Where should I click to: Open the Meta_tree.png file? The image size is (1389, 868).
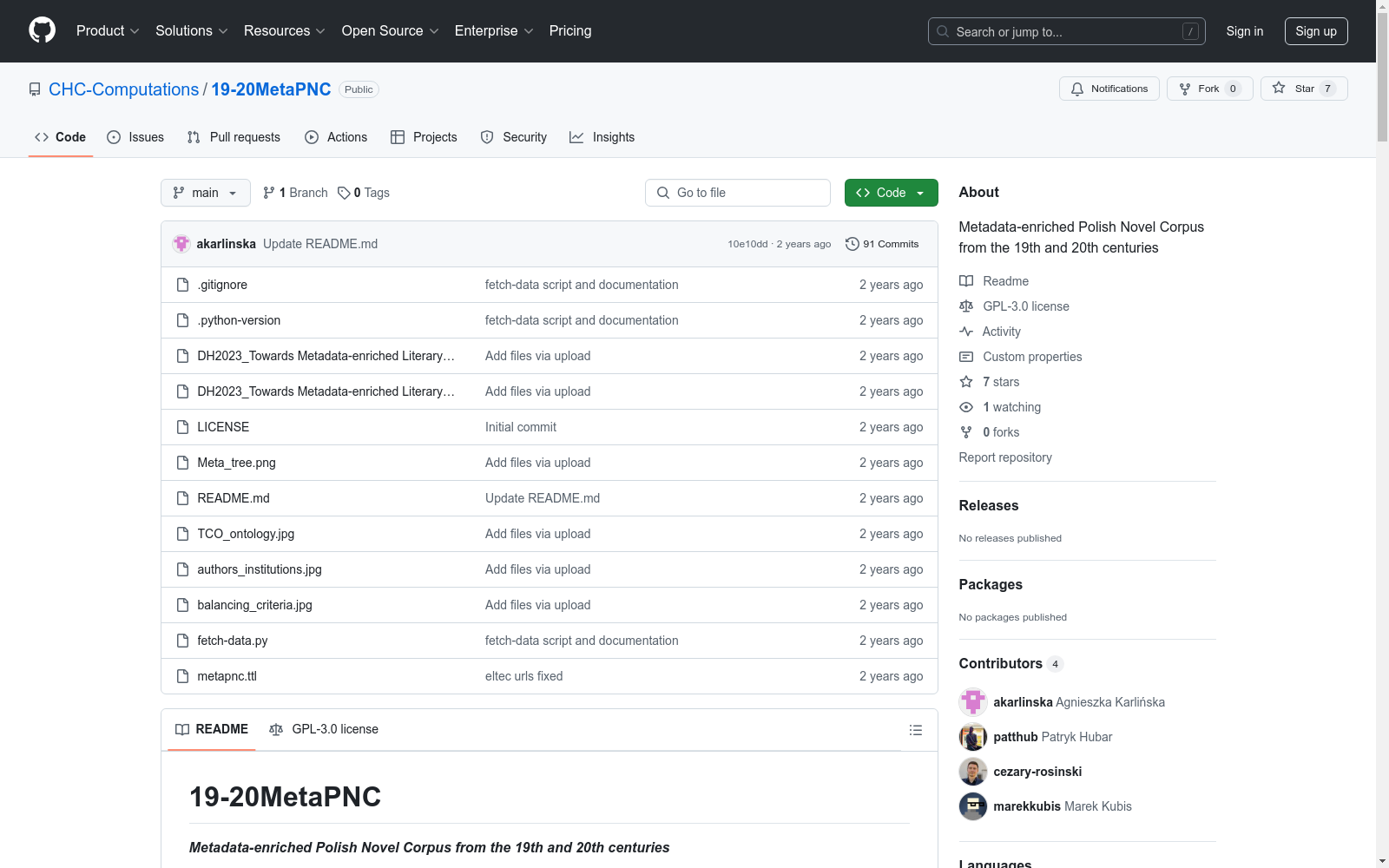coord(236,463)
